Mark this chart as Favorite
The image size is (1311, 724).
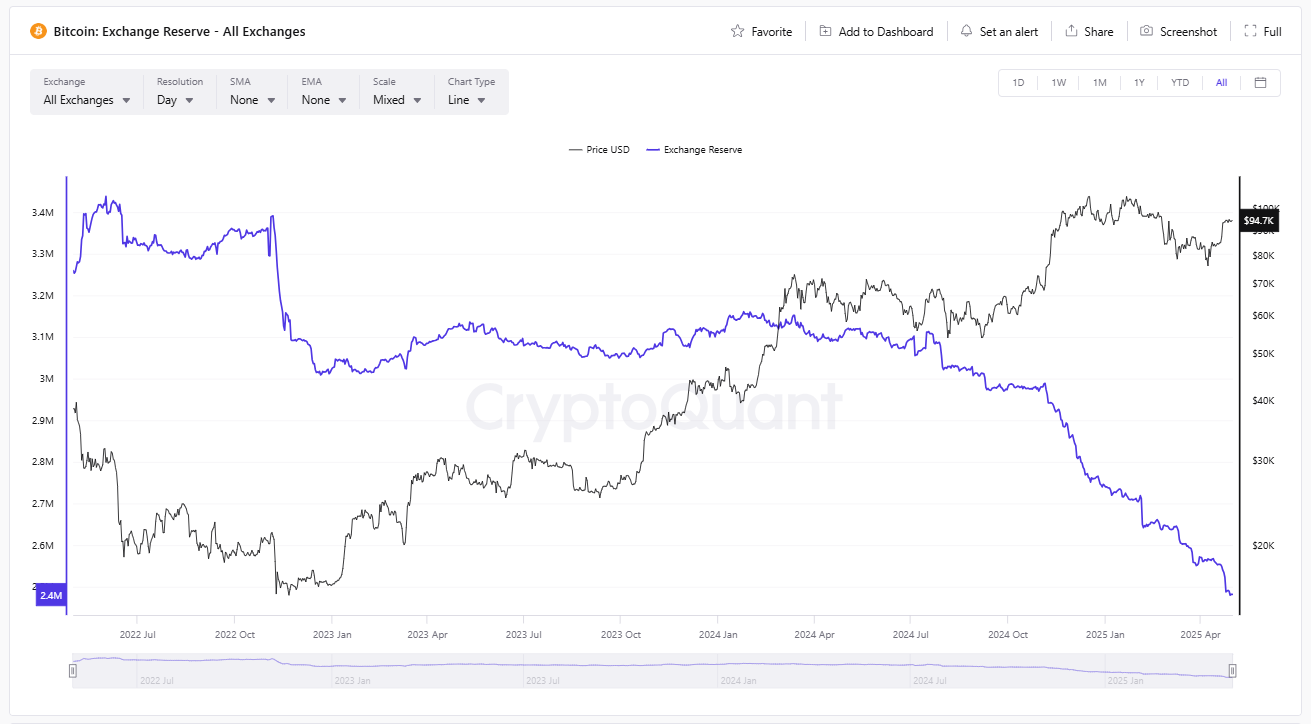[x=762, y=31]
